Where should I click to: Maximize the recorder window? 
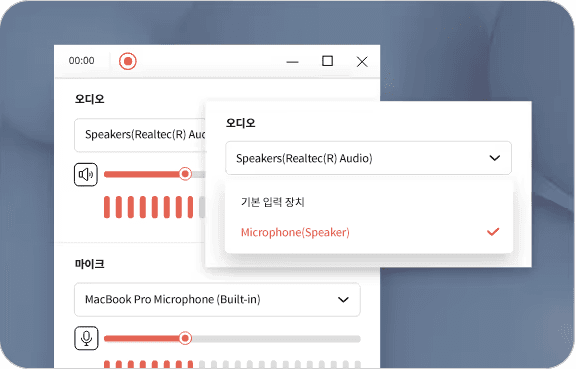[327, 61]
